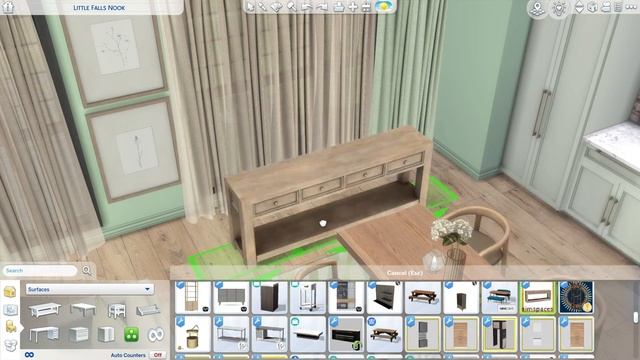Click the catalog vertical scrollbar handle
Image resolution: width=640 pixels, height=360 pixels.
636,317
